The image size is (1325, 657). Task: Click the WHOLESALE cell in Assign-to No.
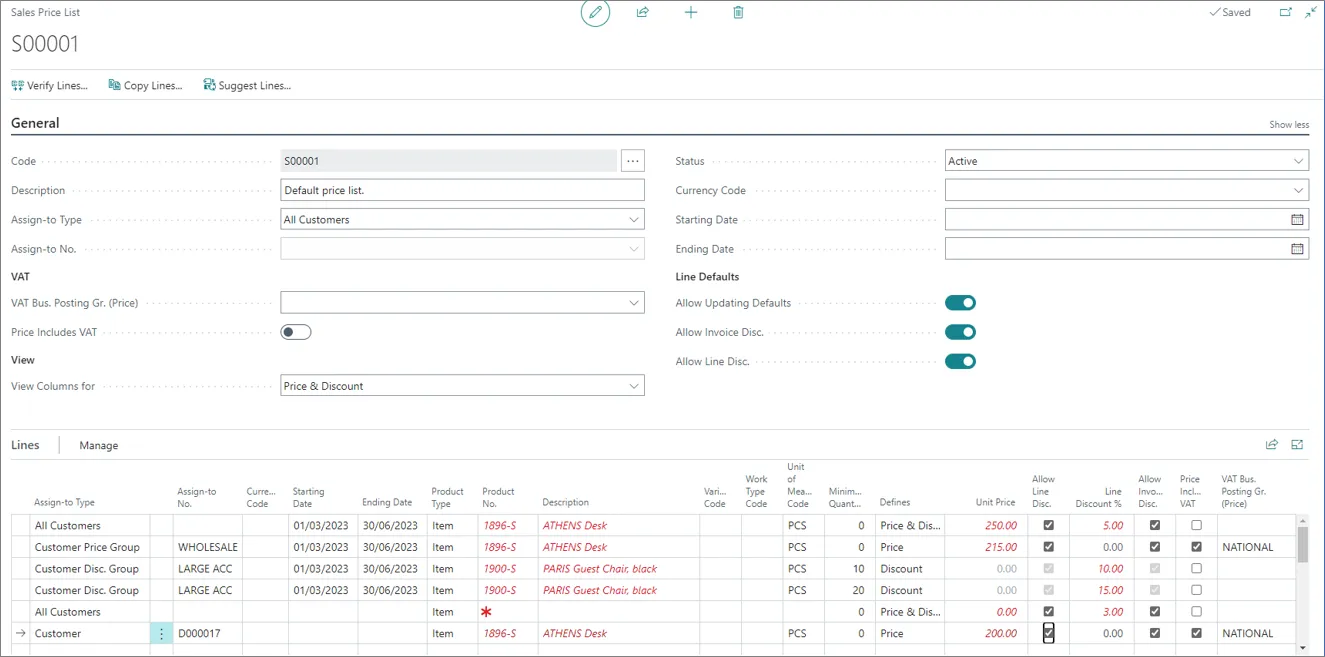(x=208, y=547)
